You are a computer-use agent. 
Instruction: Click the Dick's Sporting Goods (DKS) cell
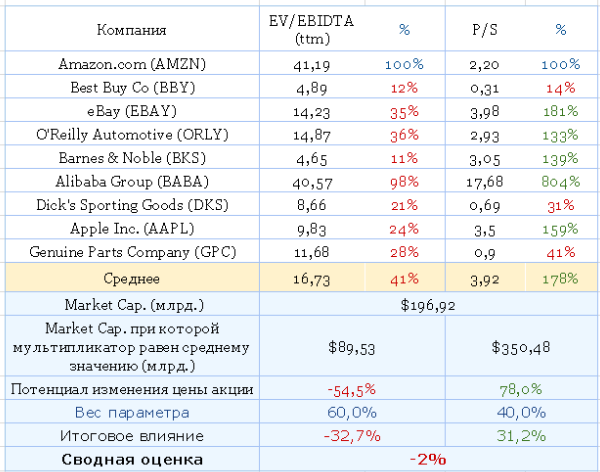pos(134,204)
